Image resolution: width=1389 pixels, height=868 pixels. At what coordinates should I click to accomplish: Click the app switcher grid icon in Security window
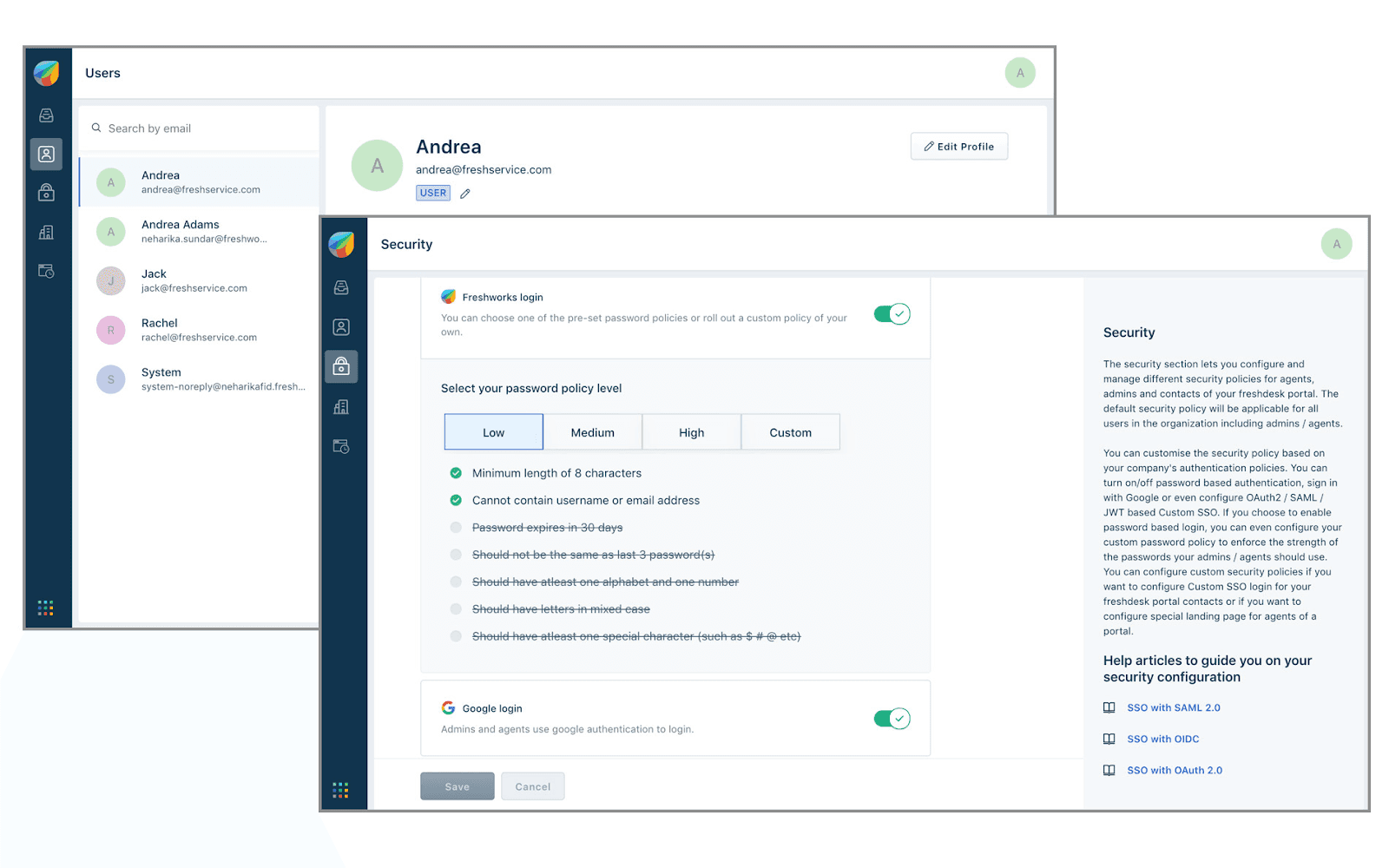(x=340, y=790)
